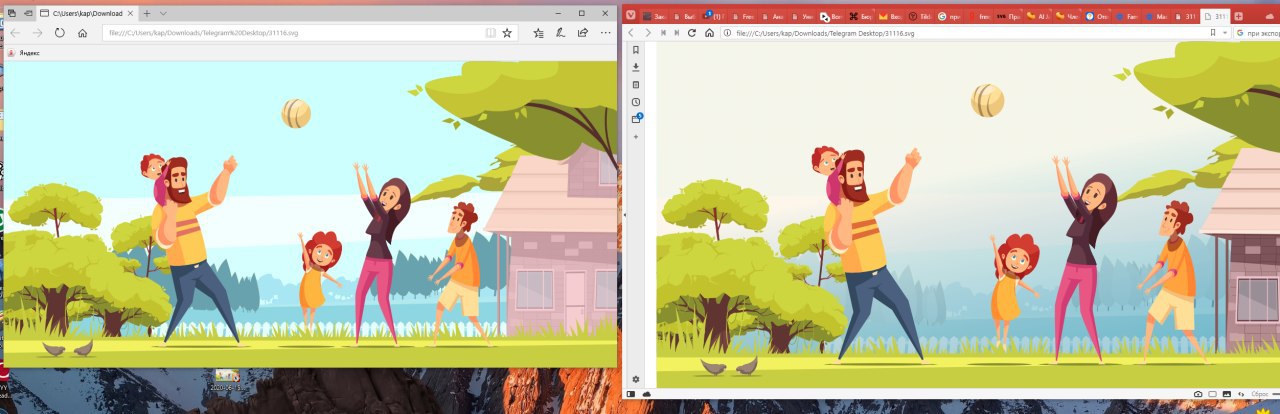Click Vivaldi Back button
The image size is (1280, 414).
coord(631,33)
